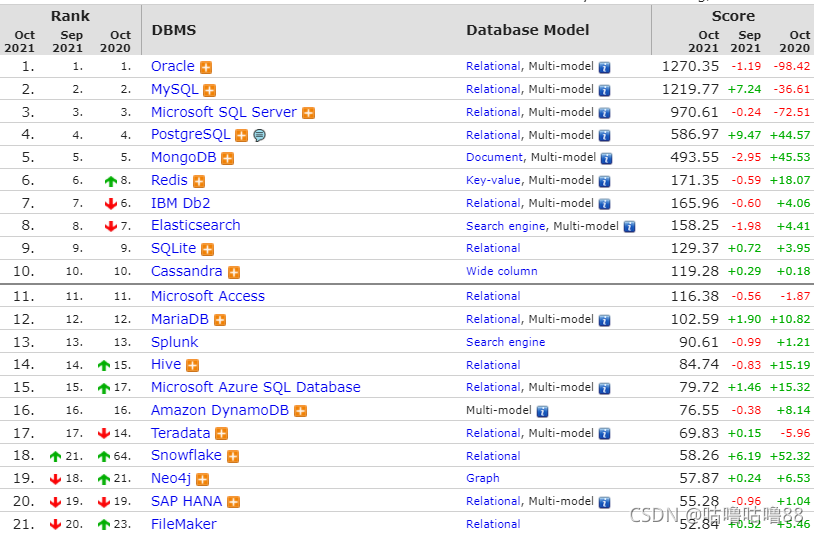Click the plus icon next to Oracle
Viewport: 818px width, 533px height.
coord(206,67)
